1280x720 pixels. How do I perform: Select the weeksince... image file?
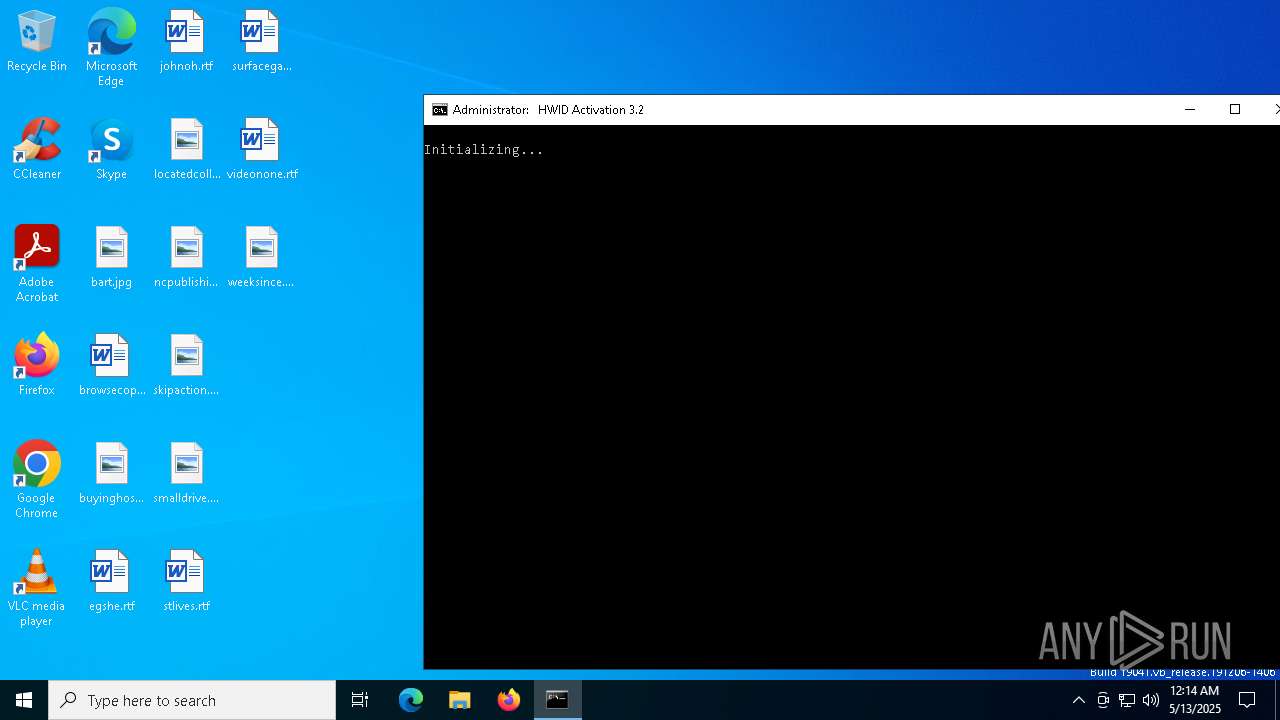(x=261, y=258)
